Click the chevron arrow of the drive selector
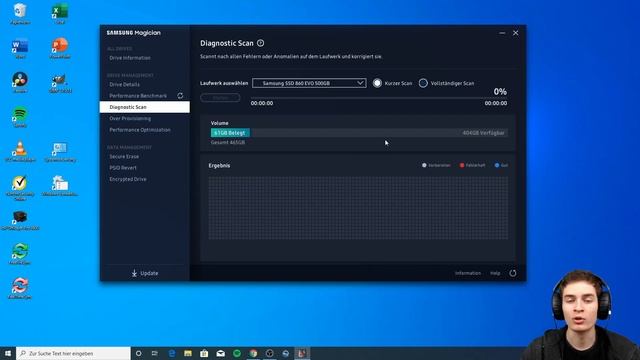640x360 pixels. [360, 83]
